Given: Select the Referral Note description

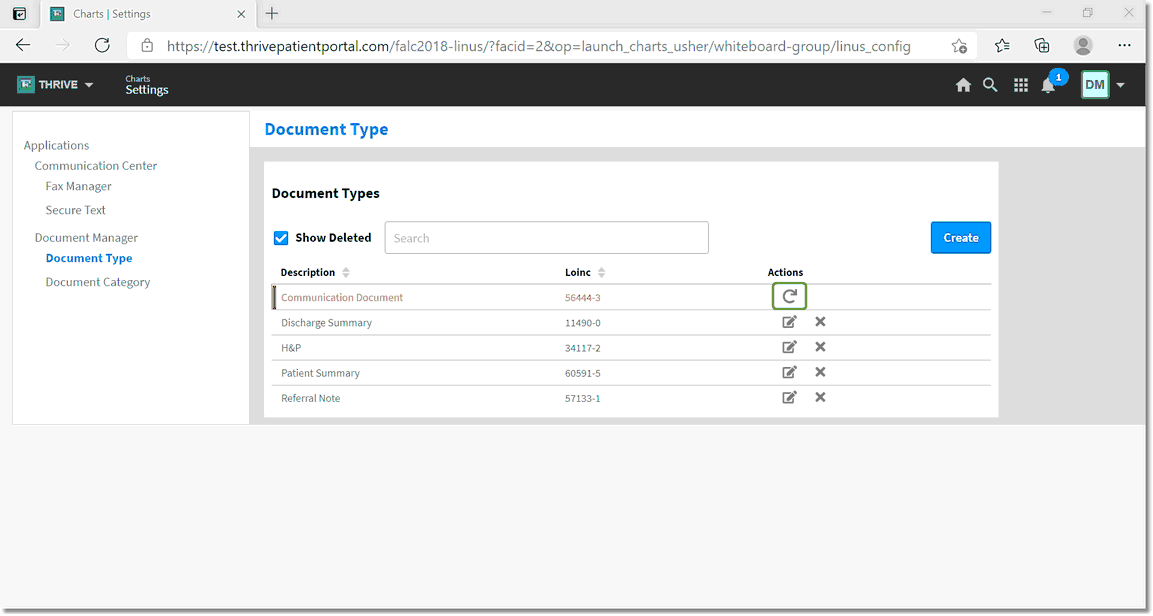Looking at the screenshot, I should tap(310, 398).
